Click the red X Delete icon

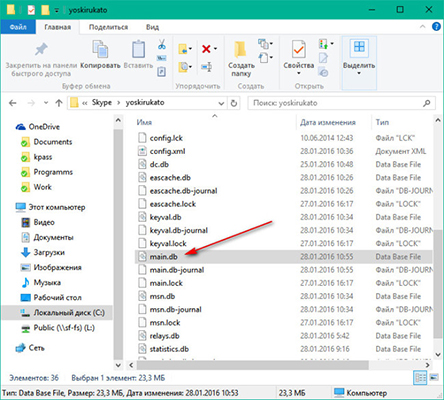point(206,49)
